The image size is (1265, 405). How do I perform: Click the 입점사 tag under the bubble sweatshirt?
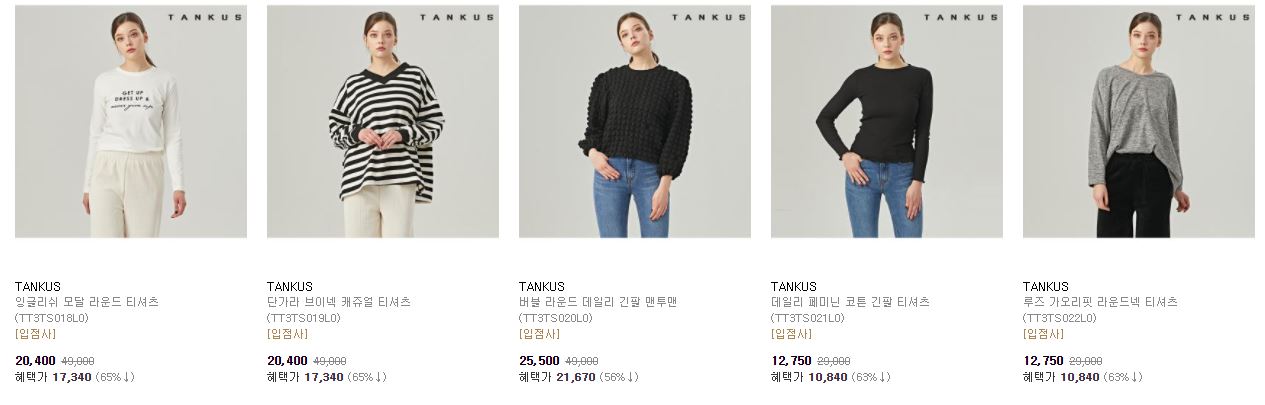coord(539,334)
